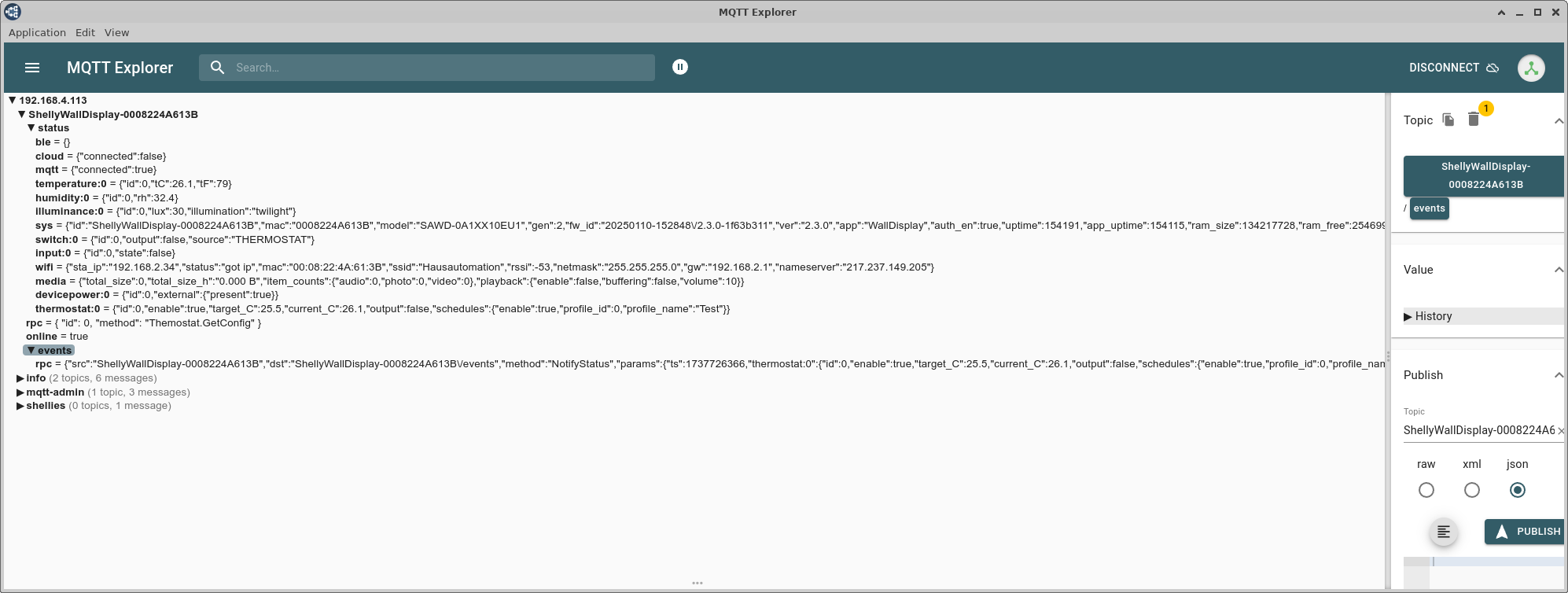Screen dimensions: 1568x593
Task: Select the Themostat.GetConfig rpc topic row
Action: tap(144, 323)
